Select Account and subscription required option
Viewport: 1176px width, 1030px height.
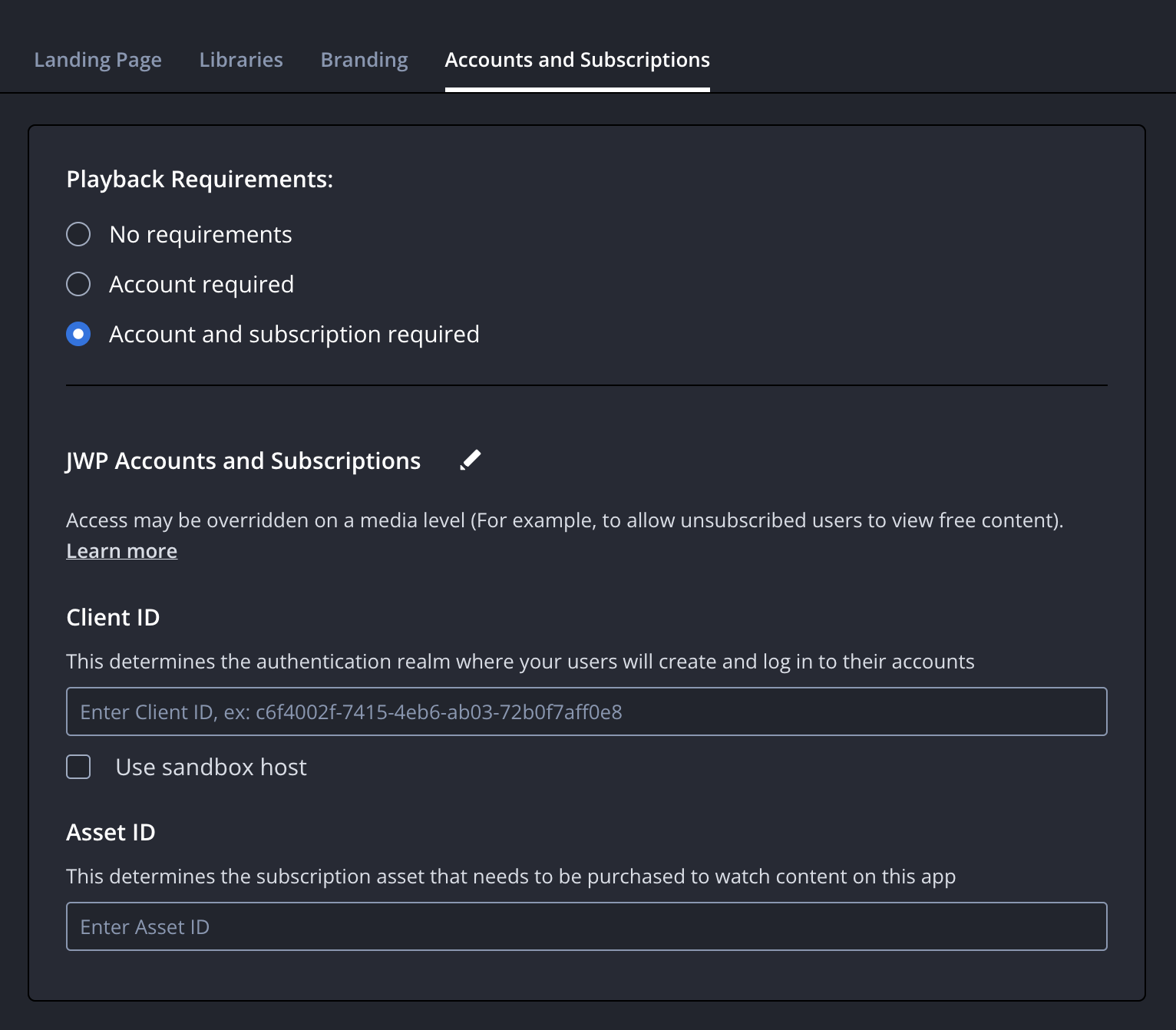point(78,334)
